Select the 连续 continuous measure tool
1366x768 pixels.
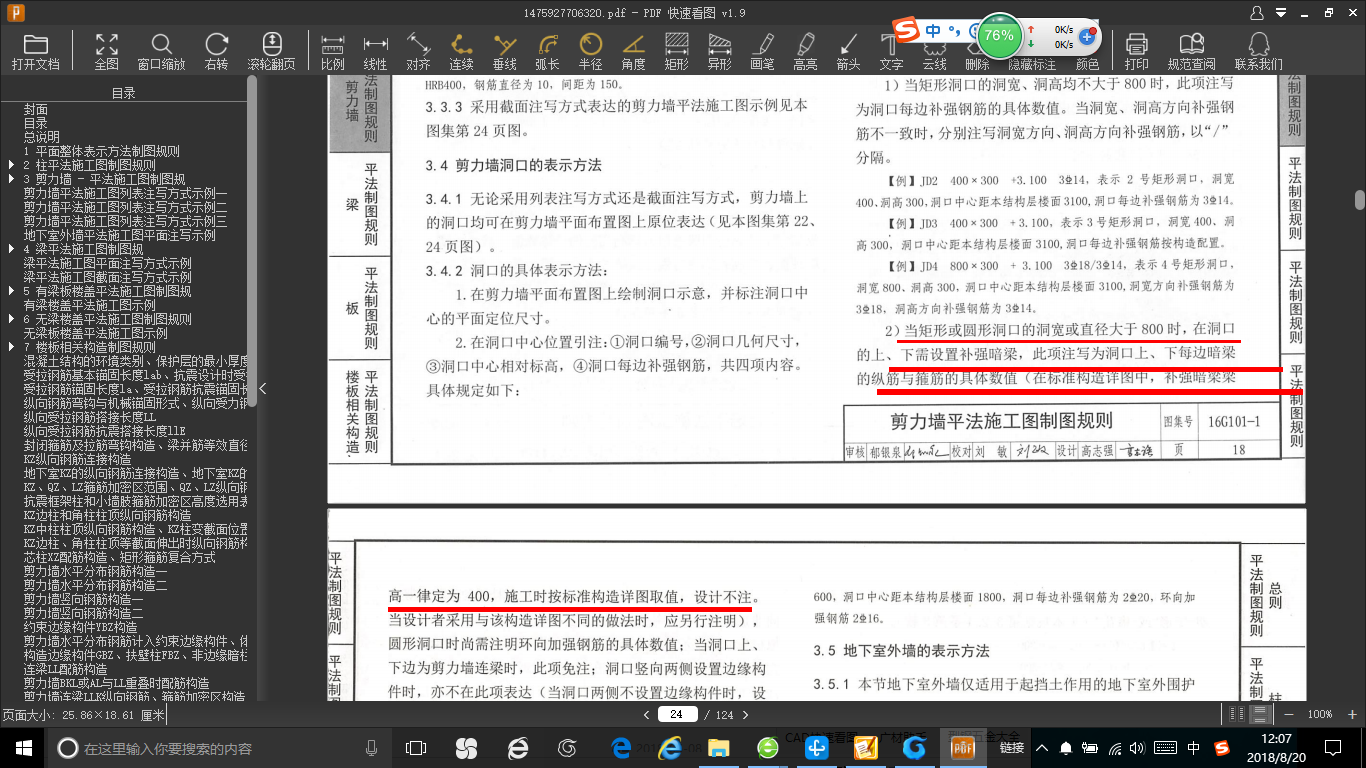(461, 51)
